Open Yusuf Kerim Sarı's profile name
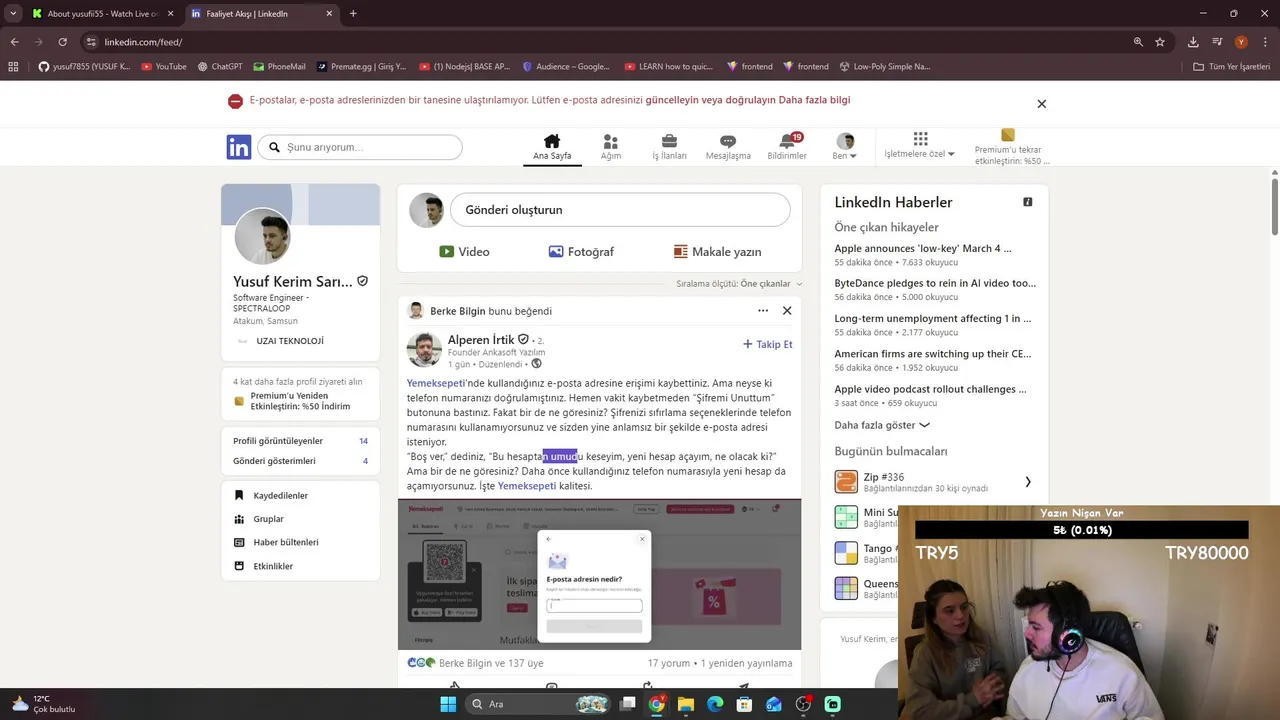This screenshot has width=1280, height=720. [293, 282]
